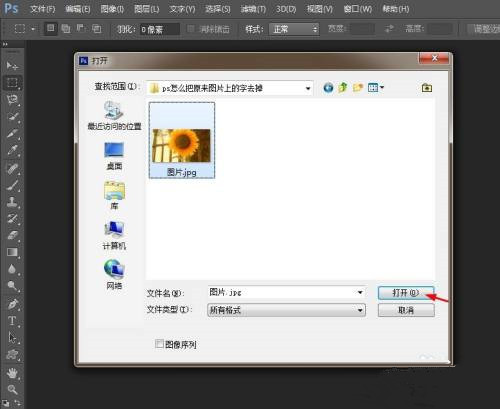Select the 图片.jpg sunflower thumbnail

[x=182, y=140]
